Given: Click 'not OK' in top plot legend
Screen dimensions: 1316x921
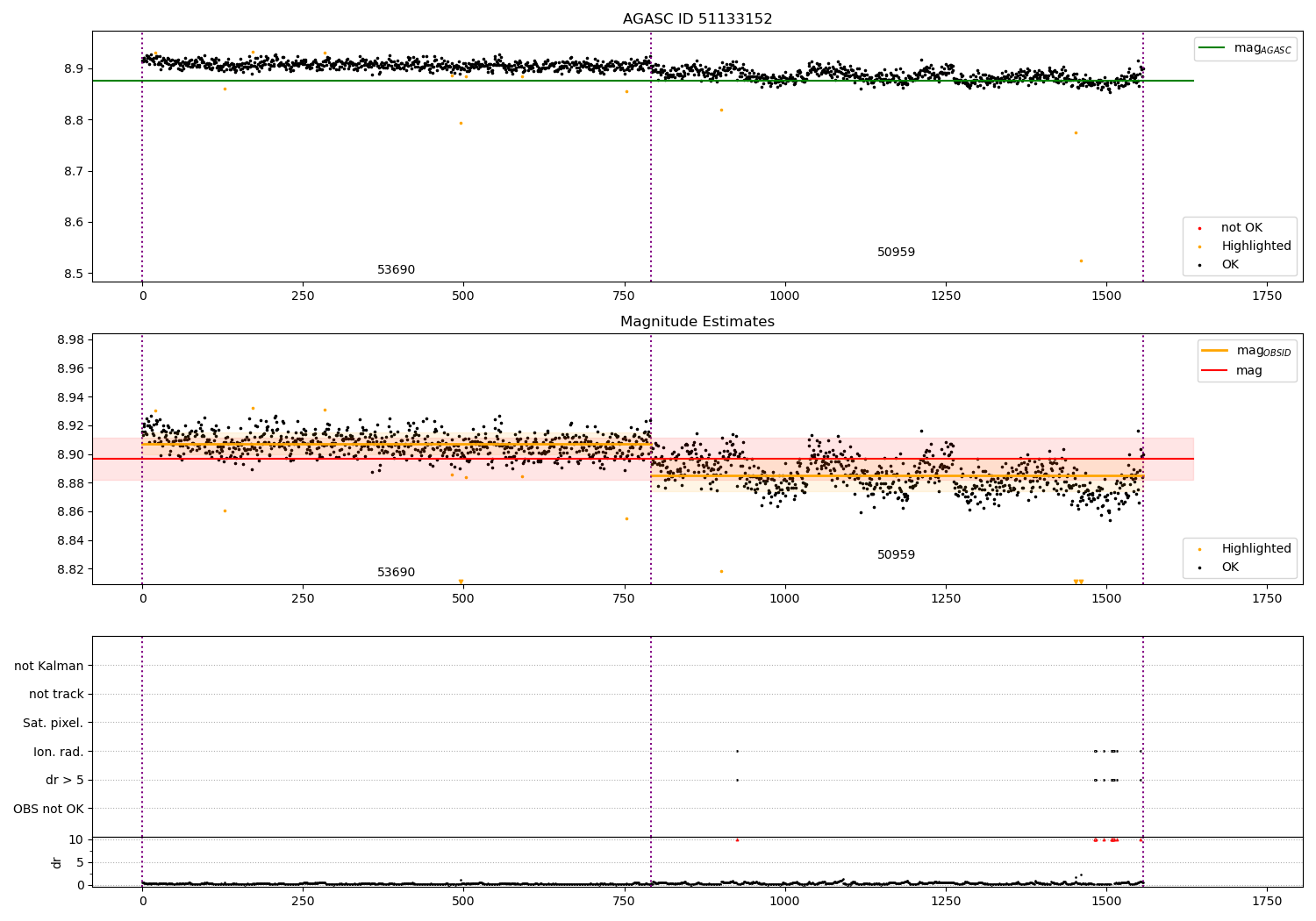Looking at the screenshot, I should 1241,228.
